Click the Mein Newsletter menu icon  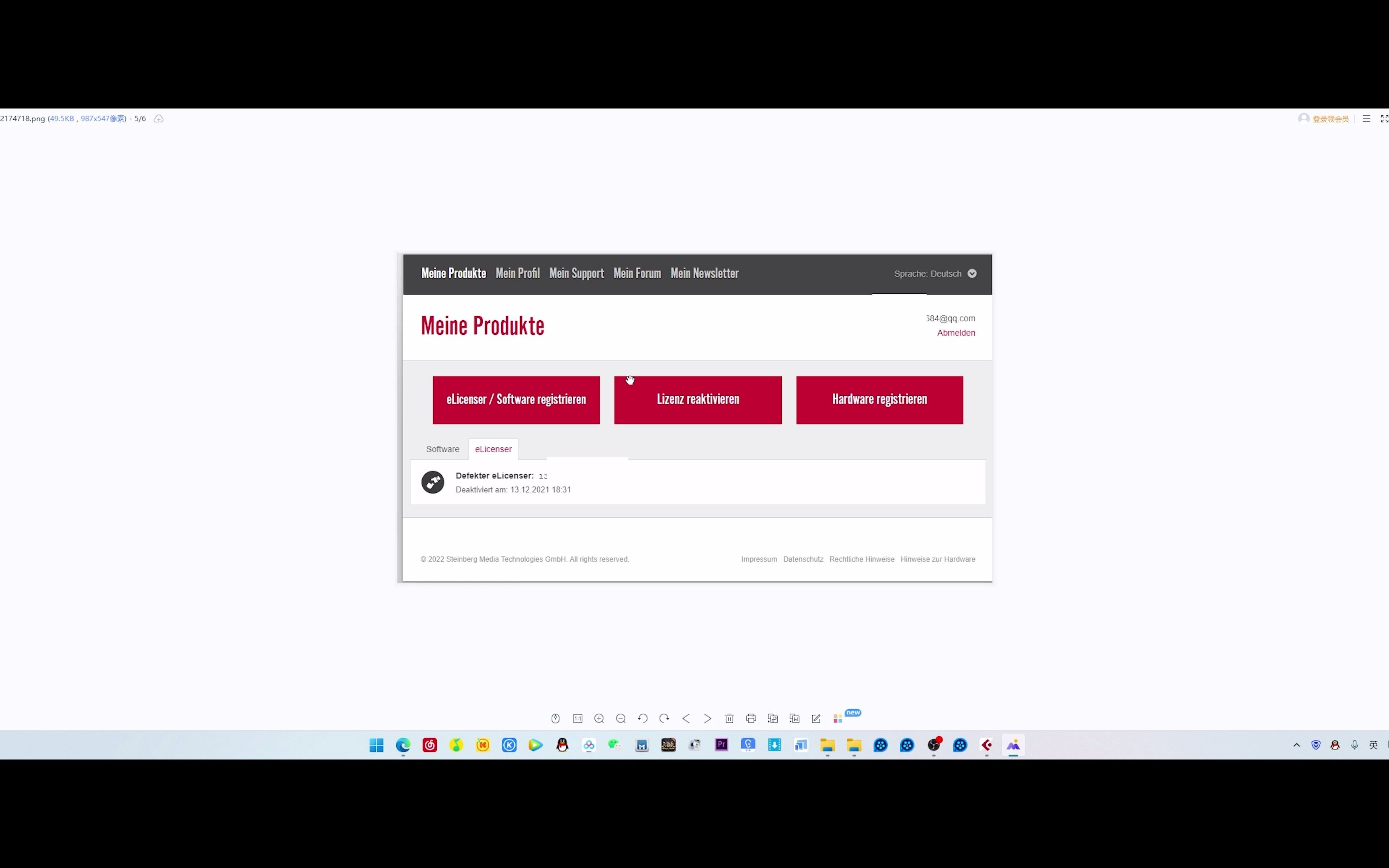[704, 273]
